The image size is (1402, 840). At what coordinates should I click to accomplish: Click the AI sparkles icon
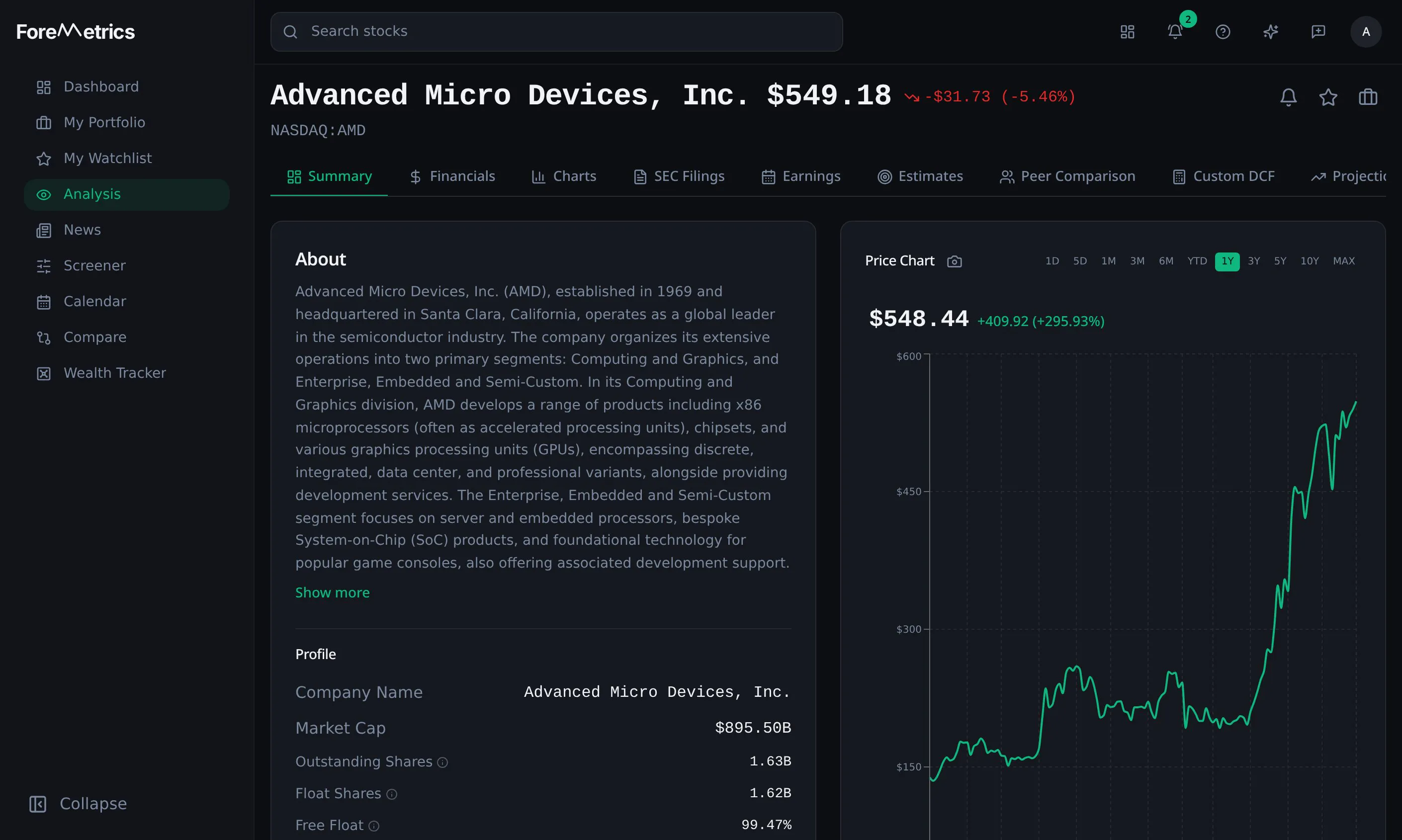pos(1271,32)
